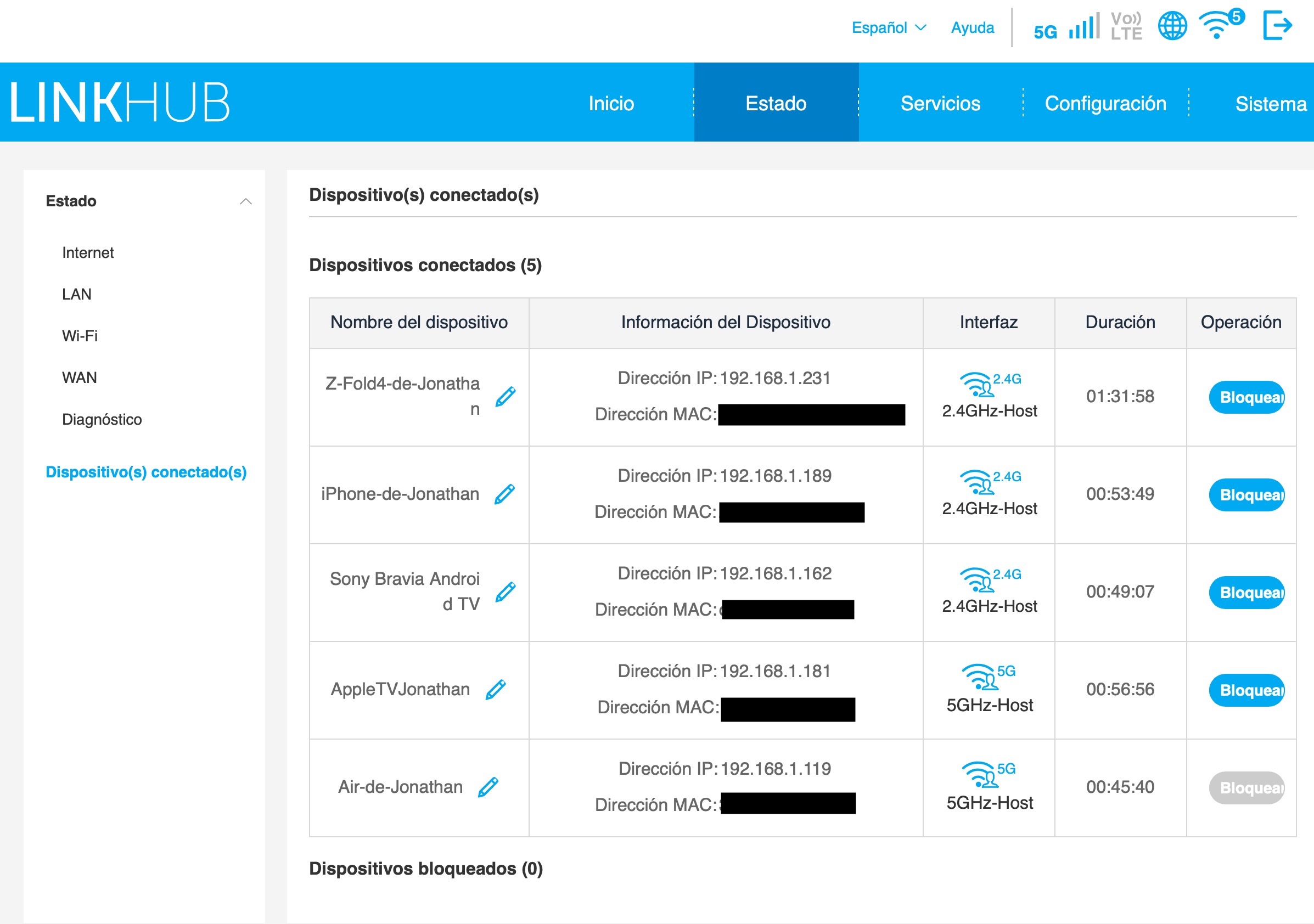Click the logout icon in top bar
Viewport: 1314px width, 924px height.
tap(1277, 26)
